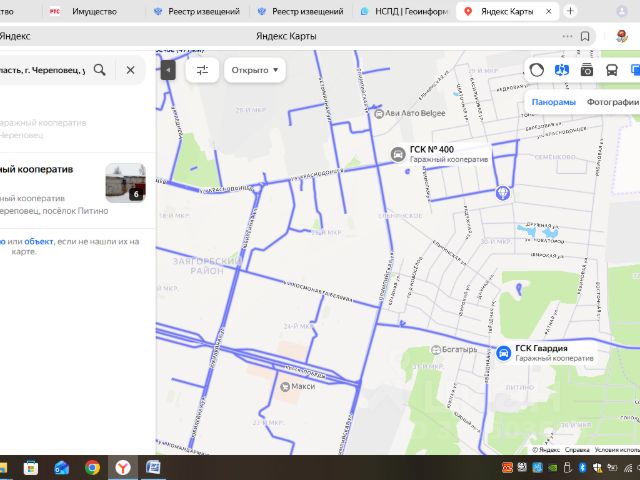The width and height of the screenshot is (640, 480).
Task: Toggle street panoramas layer icon
Action: point(562,70)
